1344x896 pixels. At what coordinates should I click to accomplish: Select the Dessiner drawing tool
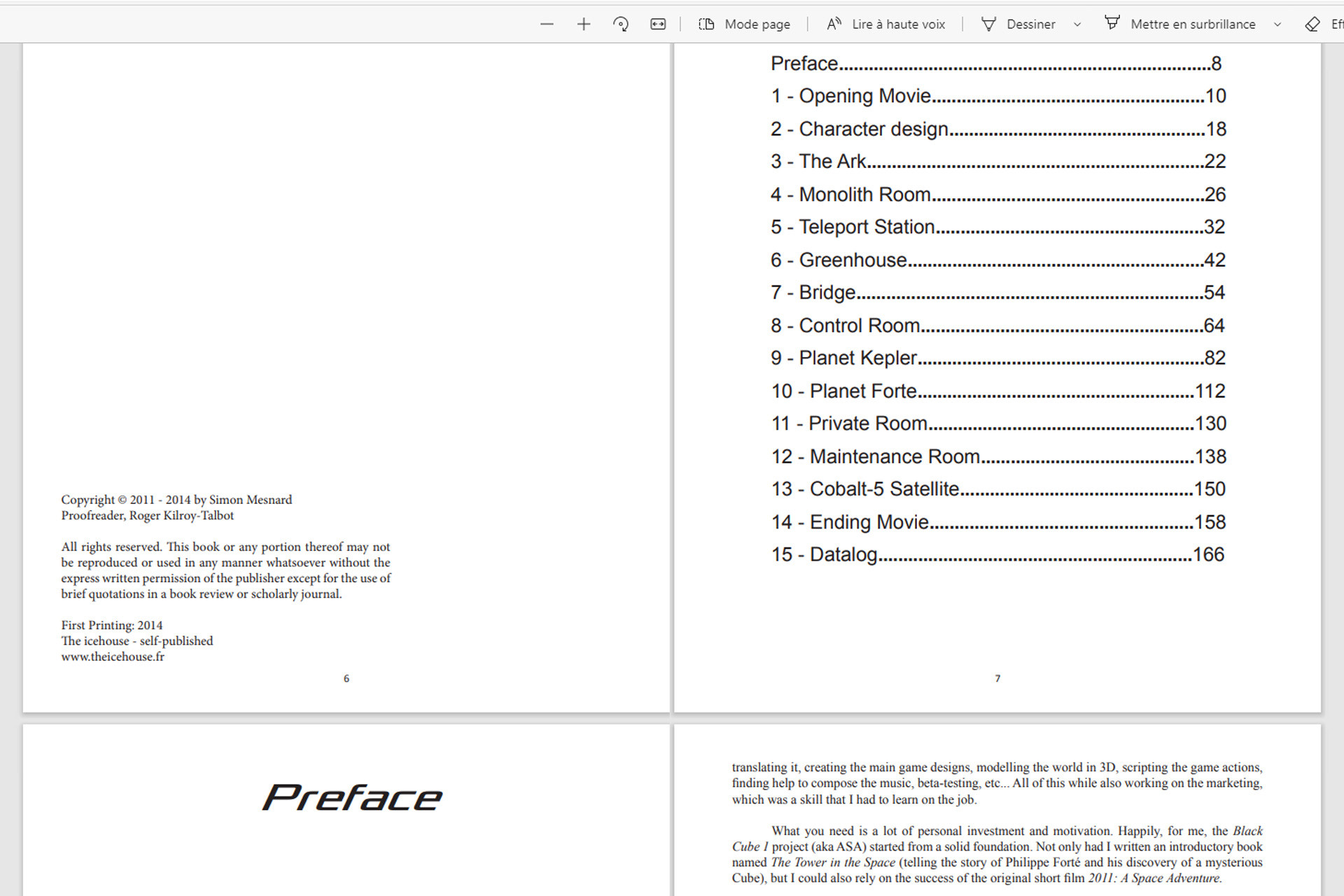click(x=1019, y=24)
